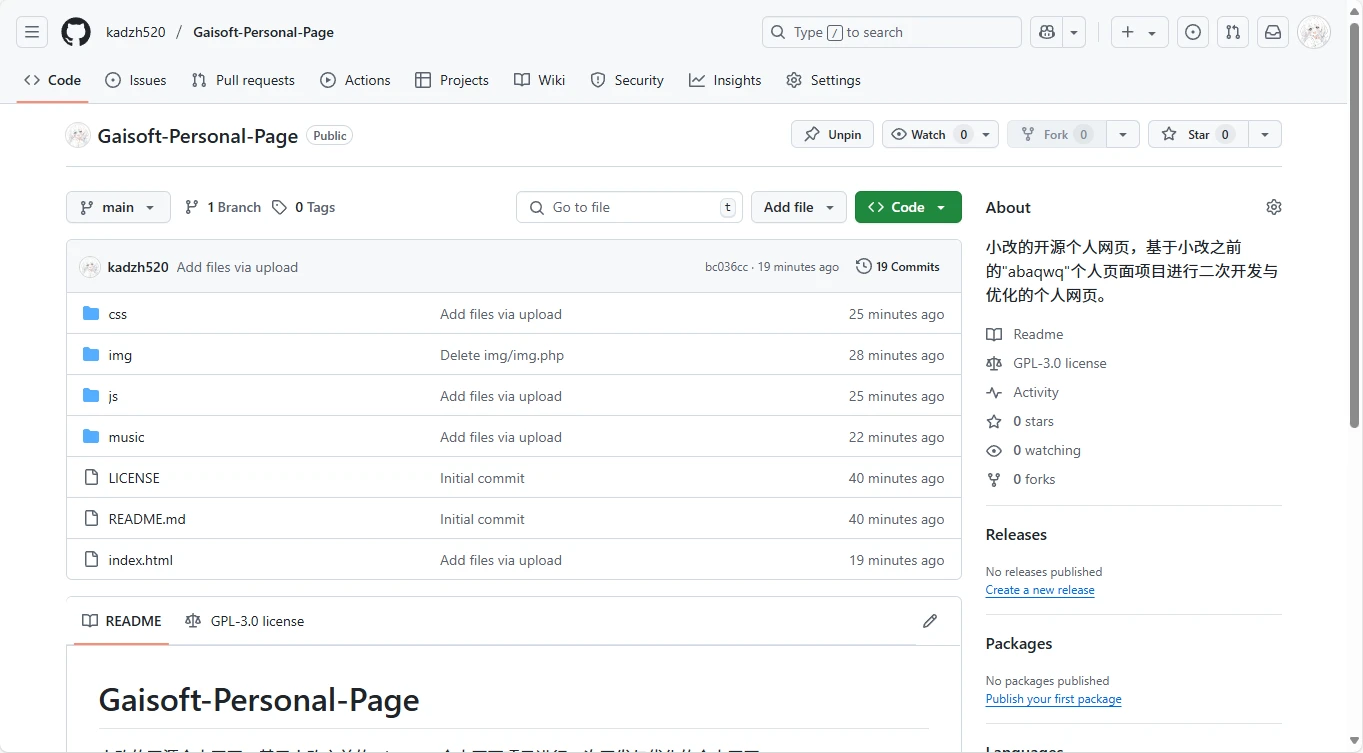This screenshot has height=753, width=1363.
Task: Click Publish your first package link
Action: point(1054,699)
